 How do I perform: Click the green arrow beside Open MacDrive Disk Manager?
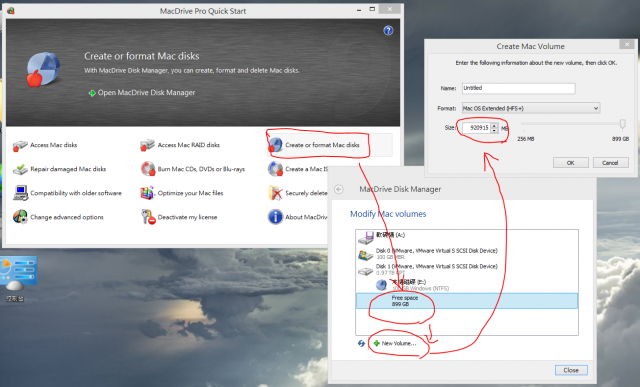92,93
